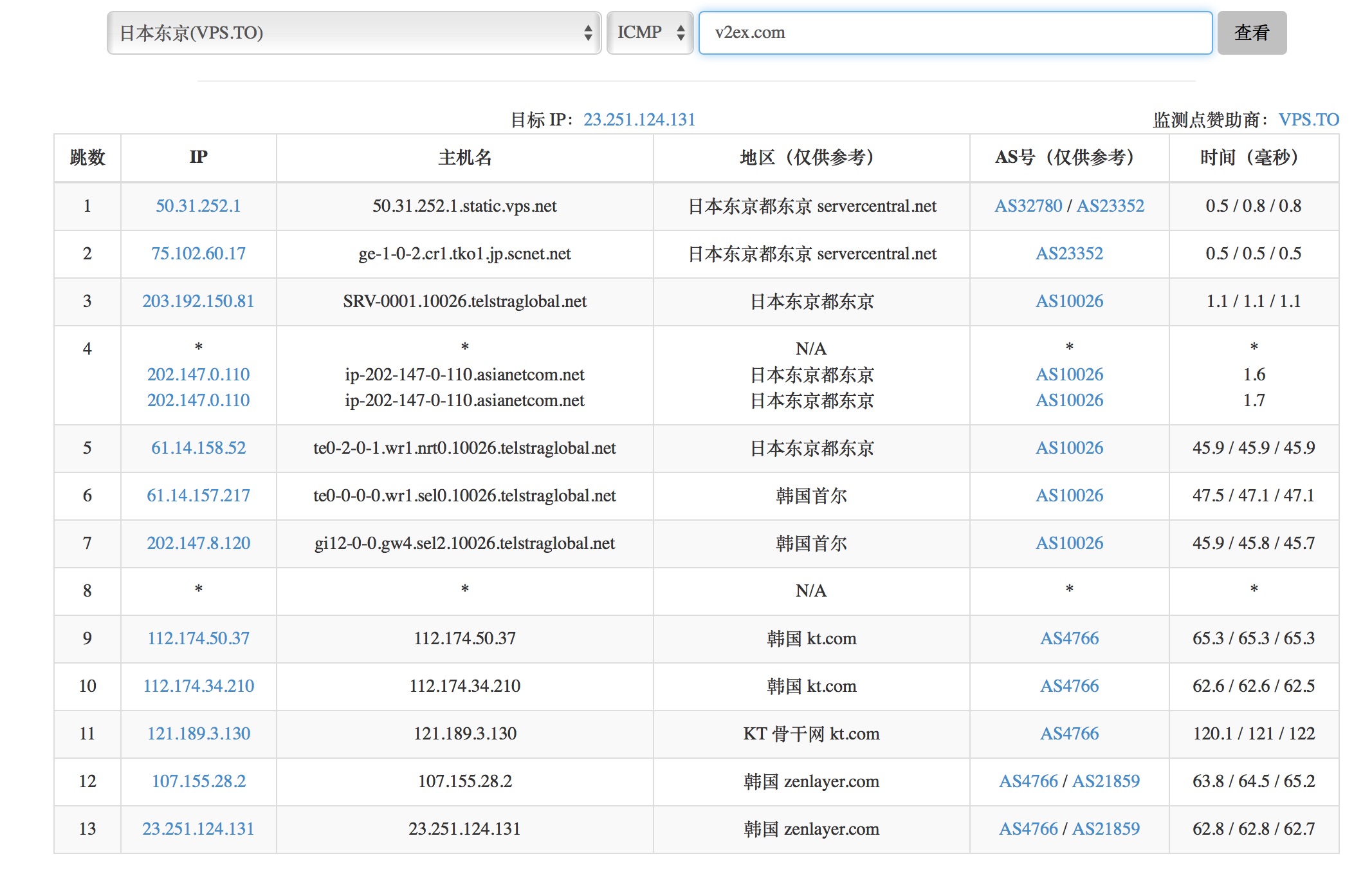Click IP link 112.174.50.37
Screen dimensions: 1372x874
[x=198, y=638]
